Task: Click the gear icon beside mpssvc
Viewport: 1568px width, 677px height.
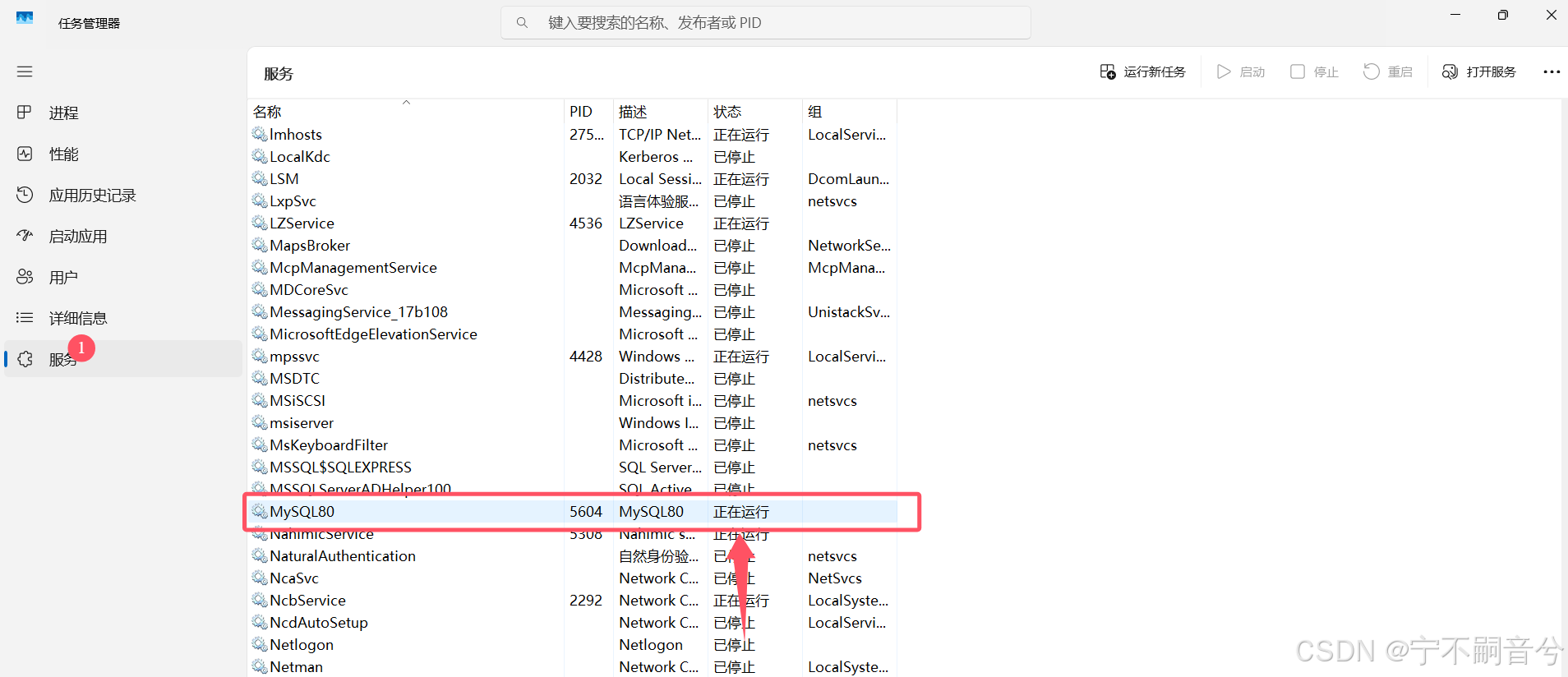Action: 260,356
